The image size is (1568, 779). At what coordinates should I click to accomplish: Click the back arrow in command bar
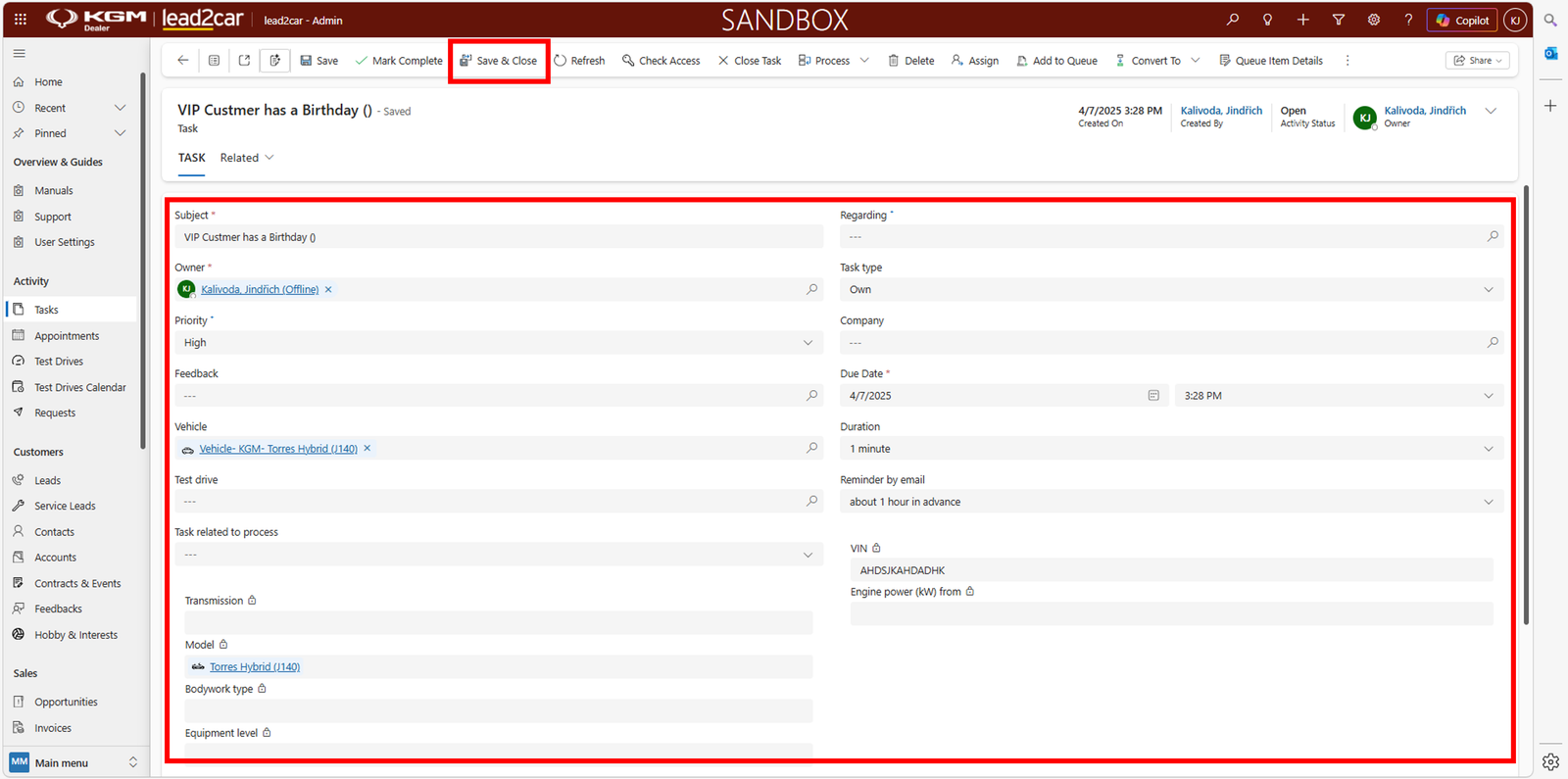click(183, 61)
